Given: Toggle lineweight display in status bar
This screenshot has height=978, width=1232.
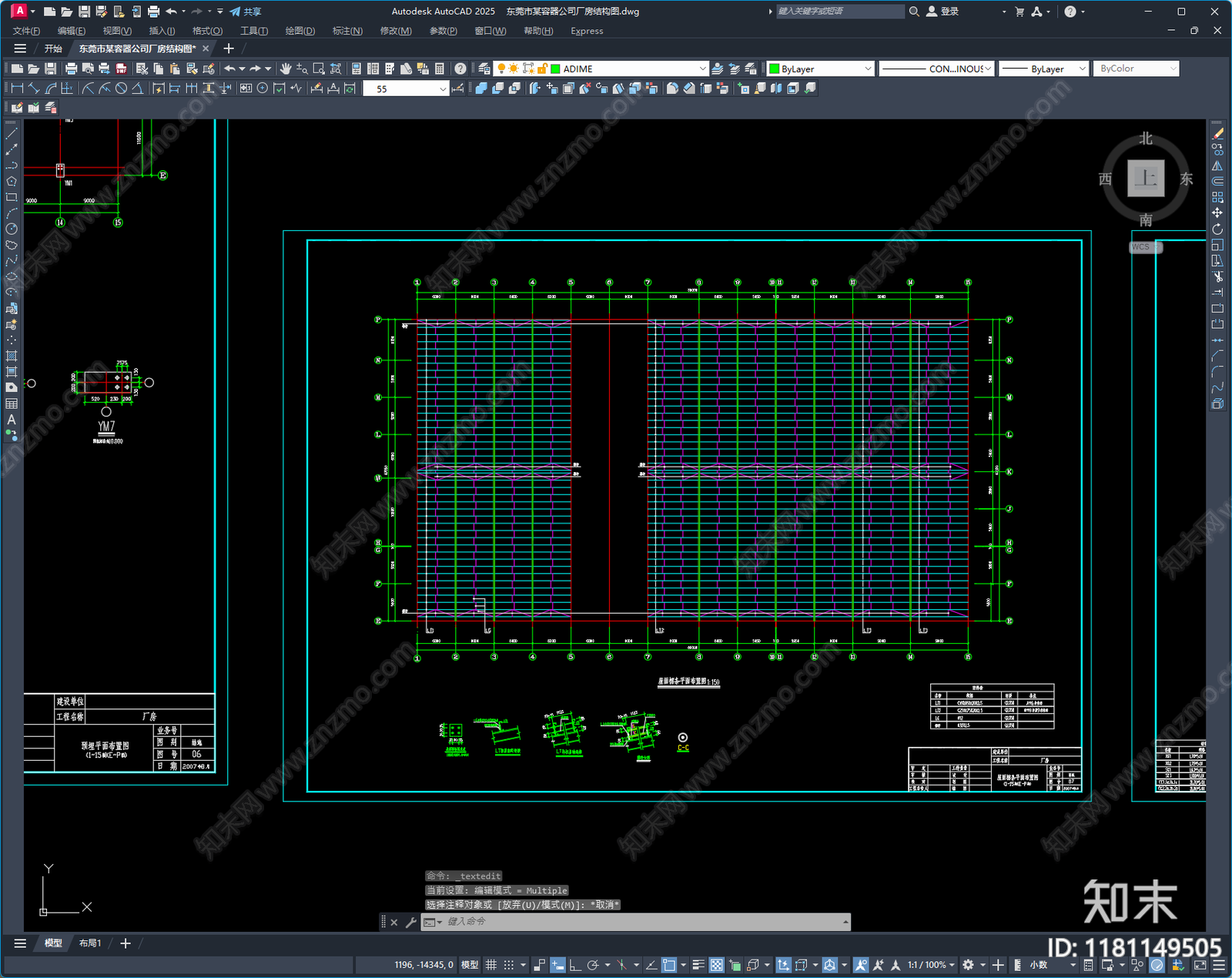Looking at the screenshot, I should [x=698, y=965].
